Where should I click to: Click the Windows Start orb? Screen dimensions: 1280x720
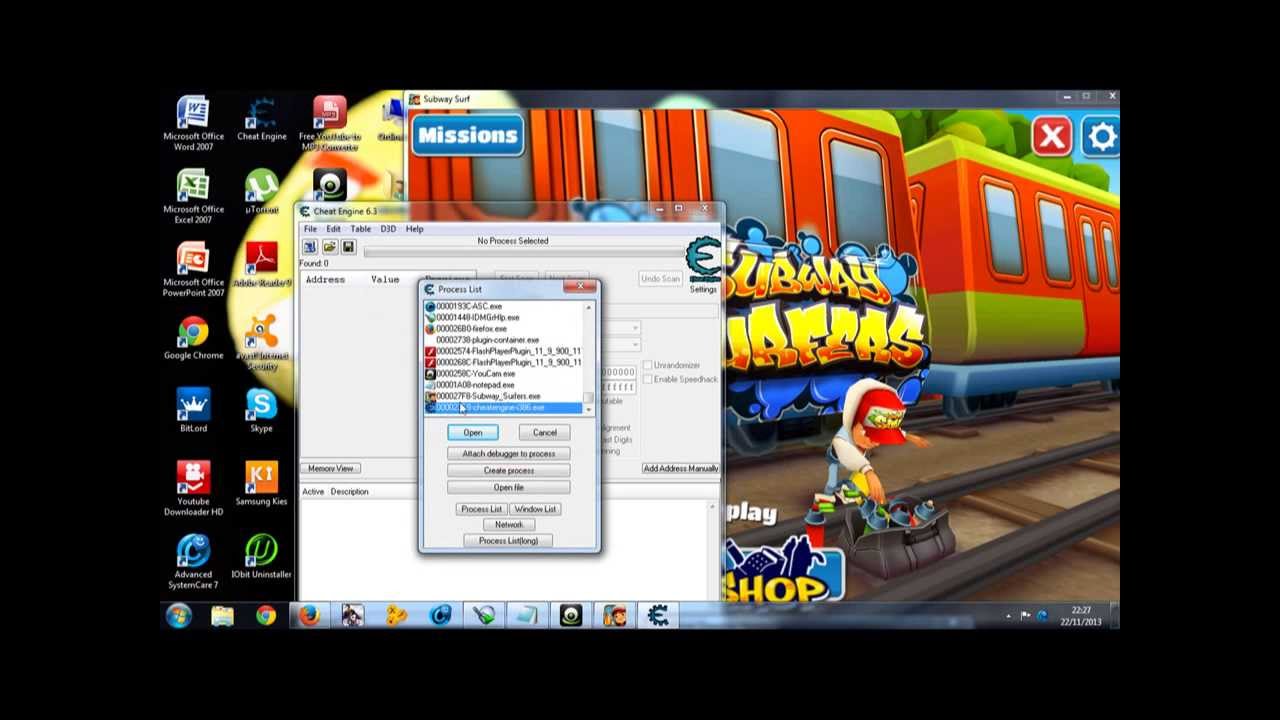click(178, 616)
